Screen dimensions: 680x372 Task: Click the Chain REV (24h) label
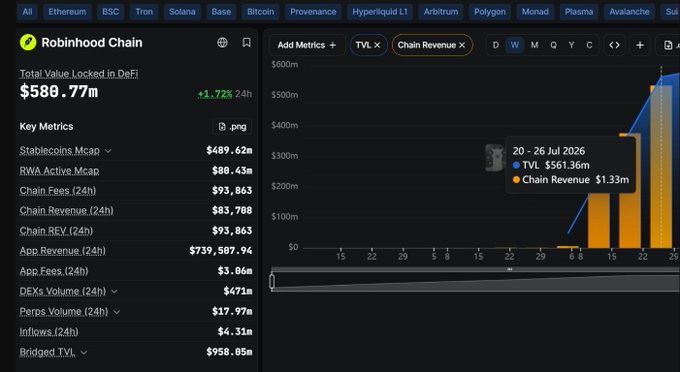coord(56,231)
